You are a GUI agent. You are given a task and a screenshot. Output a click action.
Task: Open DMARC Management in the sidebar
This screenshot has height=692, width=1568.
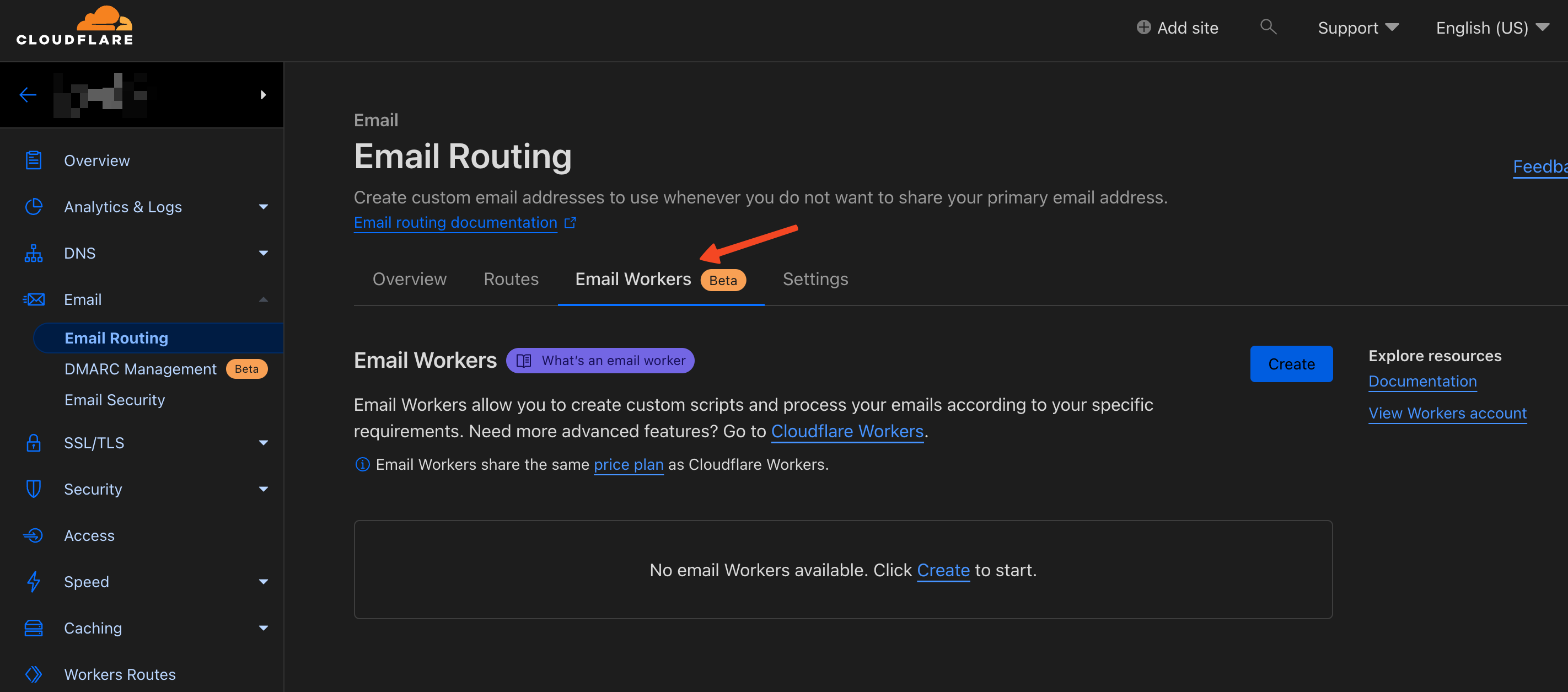coord(141,369)
